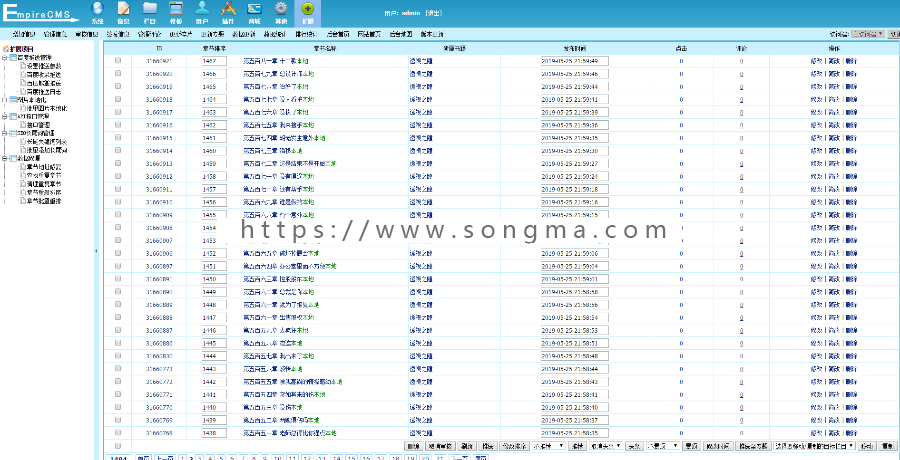Screen dimensions: 900x460
Task: Collapse the first tree group under 扩展项目
Action: point(5,58)
